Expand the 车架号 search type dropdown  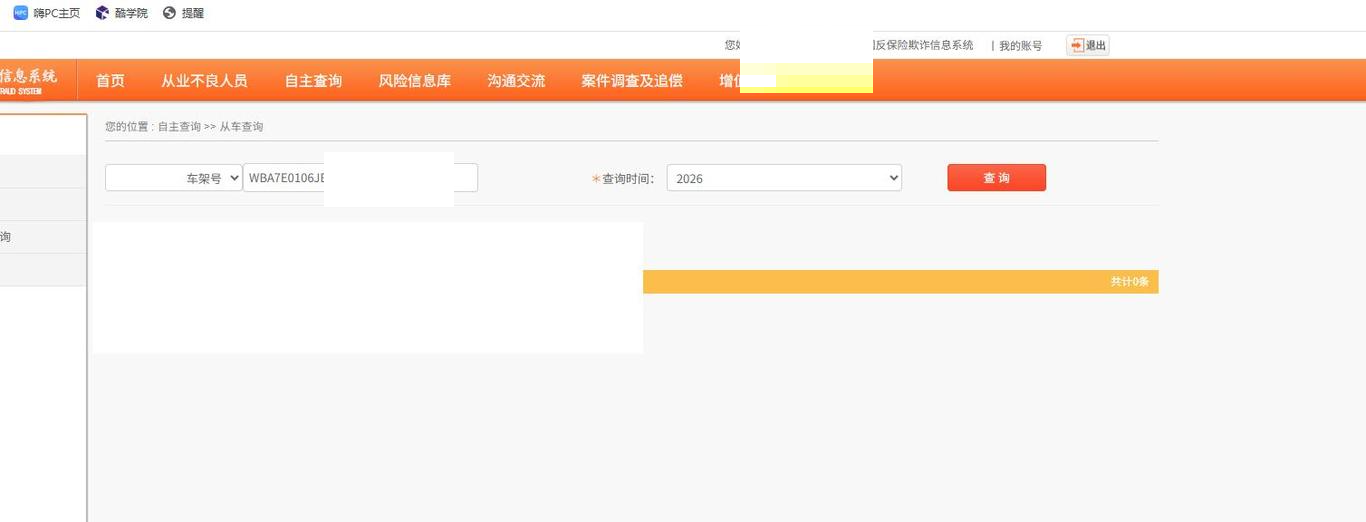tap(174, 178)
